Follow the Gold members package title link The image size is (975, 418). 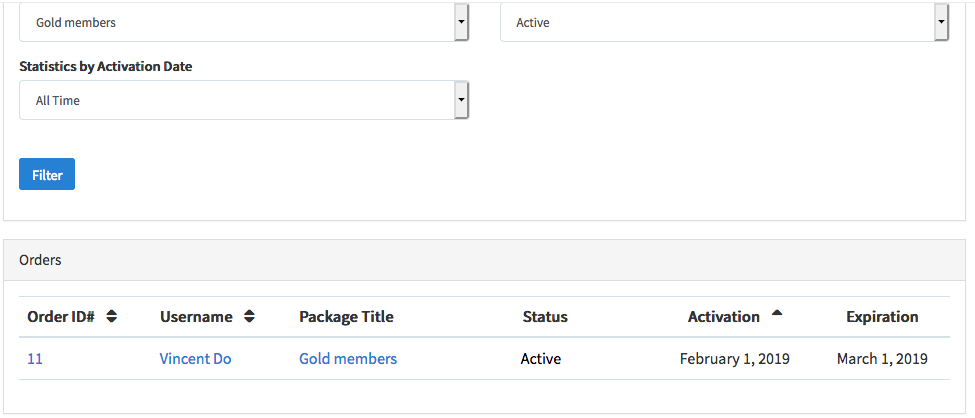point(348,359)
